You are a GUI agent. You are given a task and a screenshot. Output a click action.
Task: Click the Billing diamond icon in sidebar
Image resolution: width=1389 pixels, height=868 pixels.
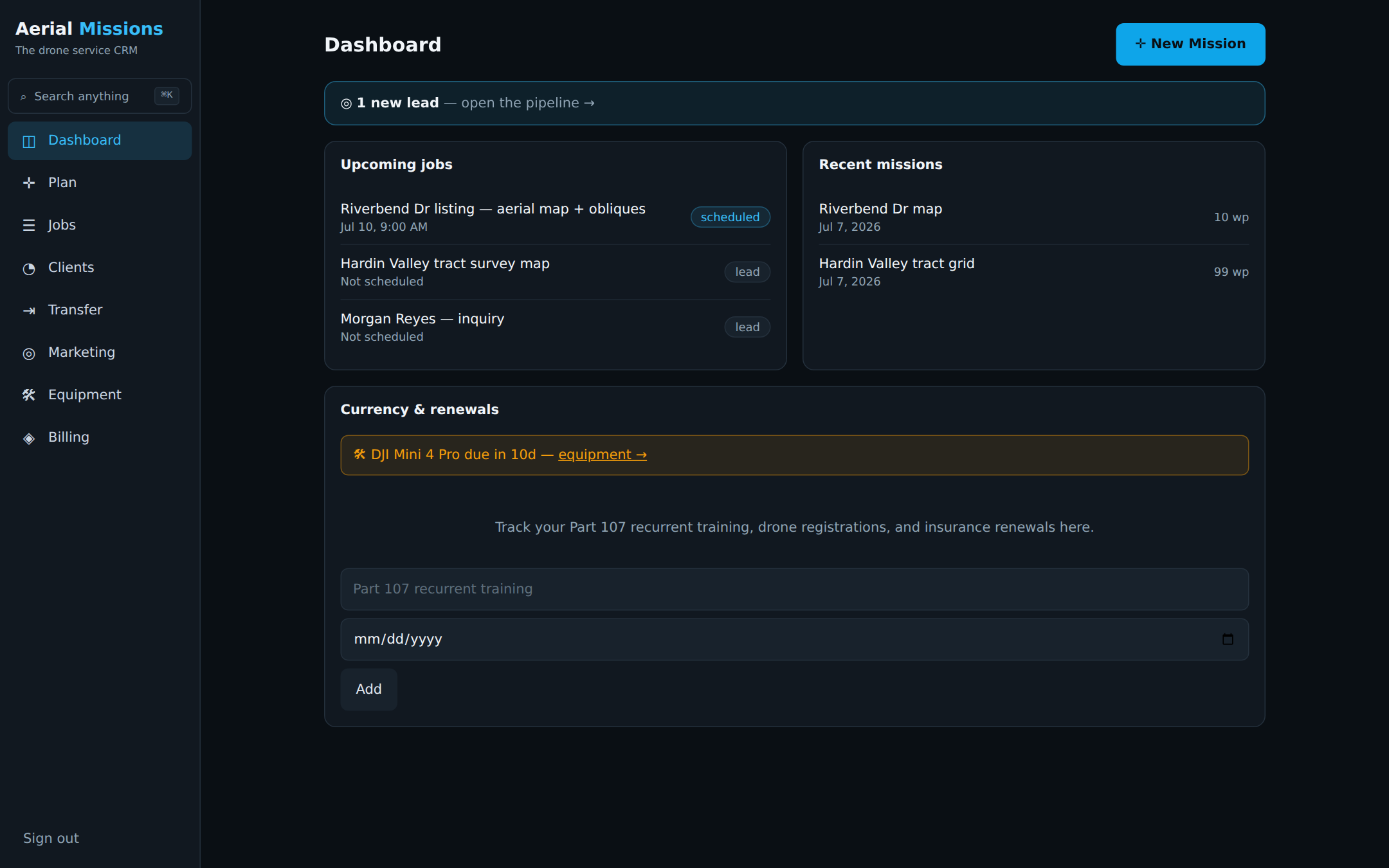pyautogui.click(x=29, y=438)
